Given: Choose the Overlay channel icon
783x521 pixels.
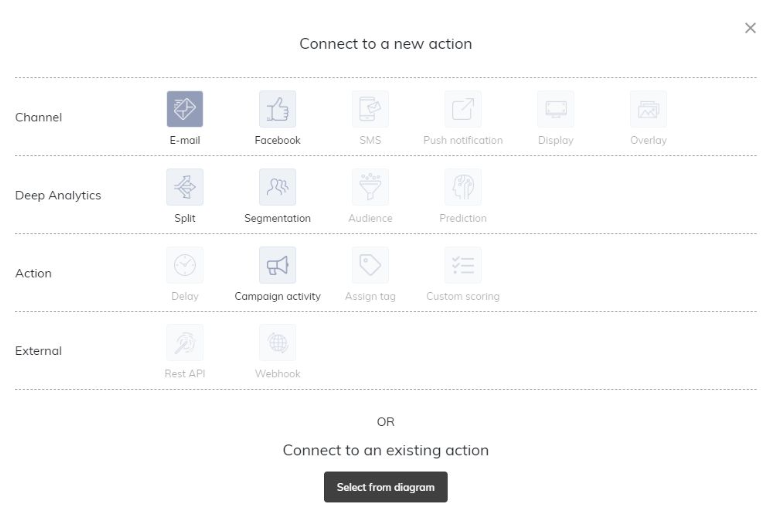Looking at the screenshot, I should pyautogui.click(x=648, y=109).
